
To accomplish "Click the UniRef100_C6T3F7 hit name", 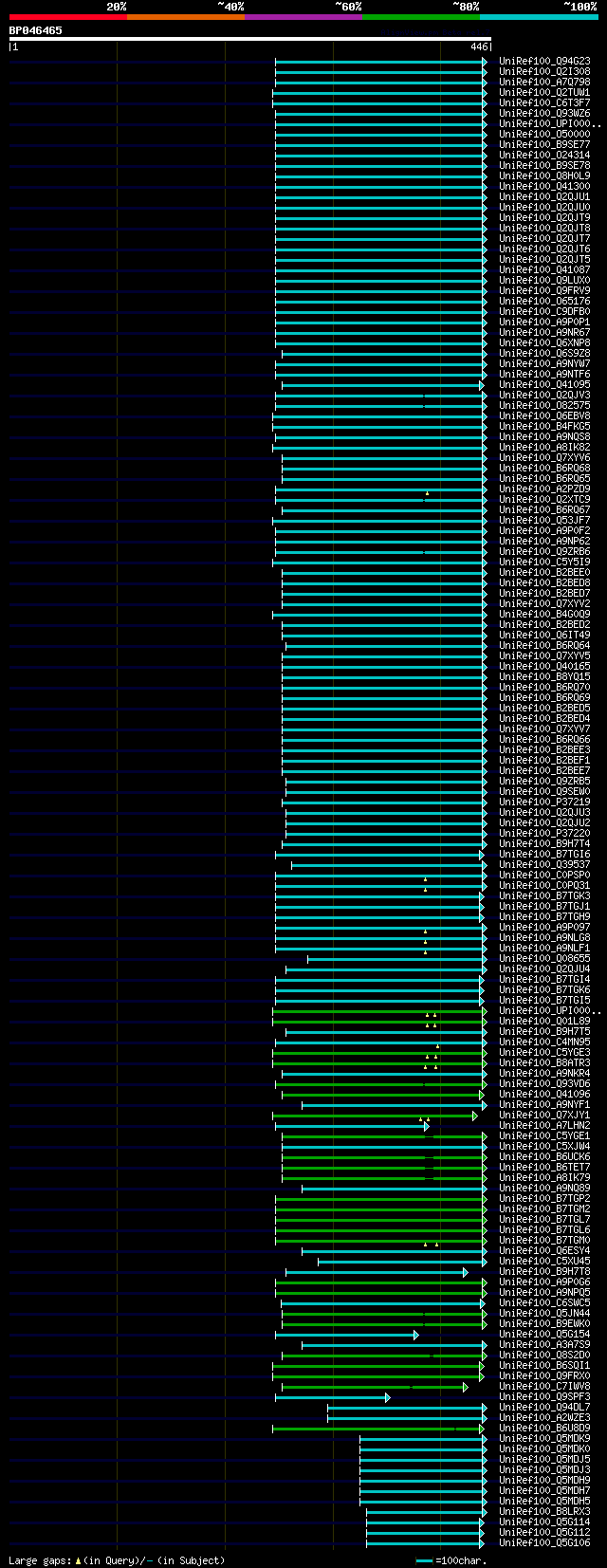I will pos(544,102).
